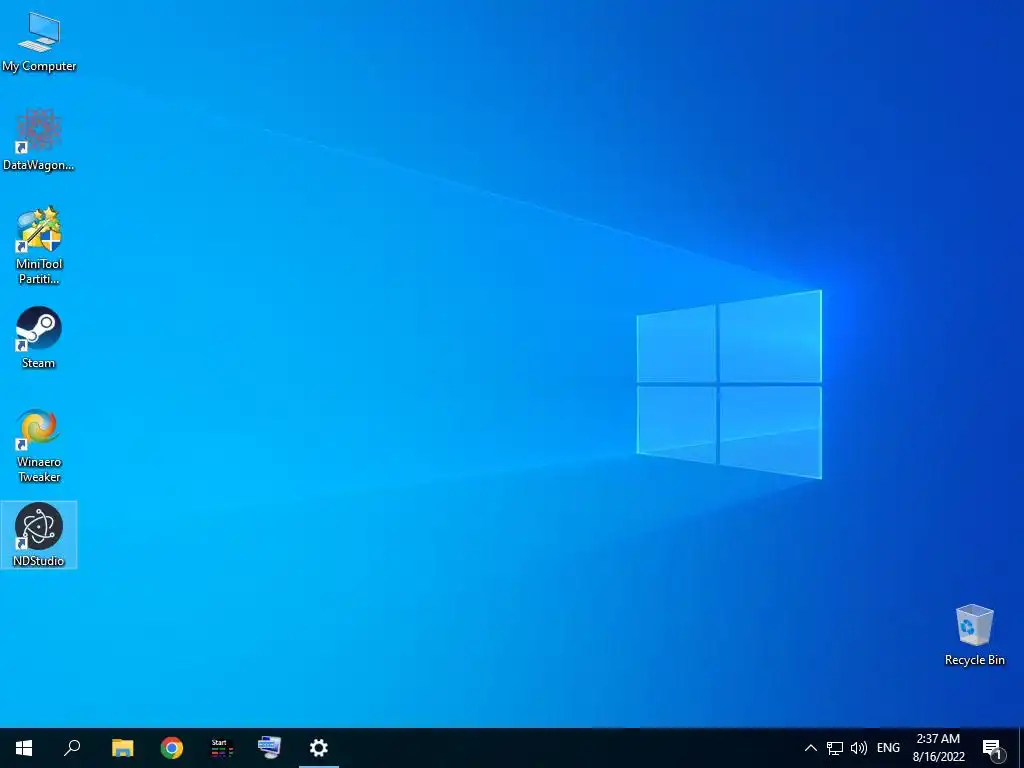Open the network status tray icon
The width and height of the screenshot is (1024, 768).
click(x=835, y=748)
